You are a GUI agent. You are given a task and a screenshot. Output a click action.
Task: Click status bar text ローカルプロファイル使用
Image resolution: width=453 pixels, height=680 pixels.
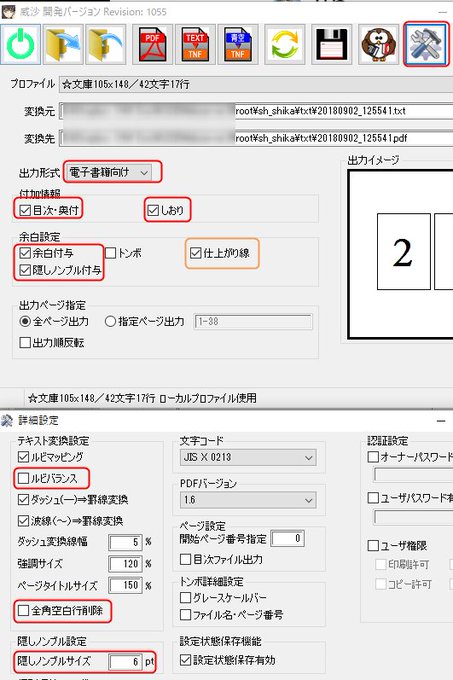pos(208,398)
